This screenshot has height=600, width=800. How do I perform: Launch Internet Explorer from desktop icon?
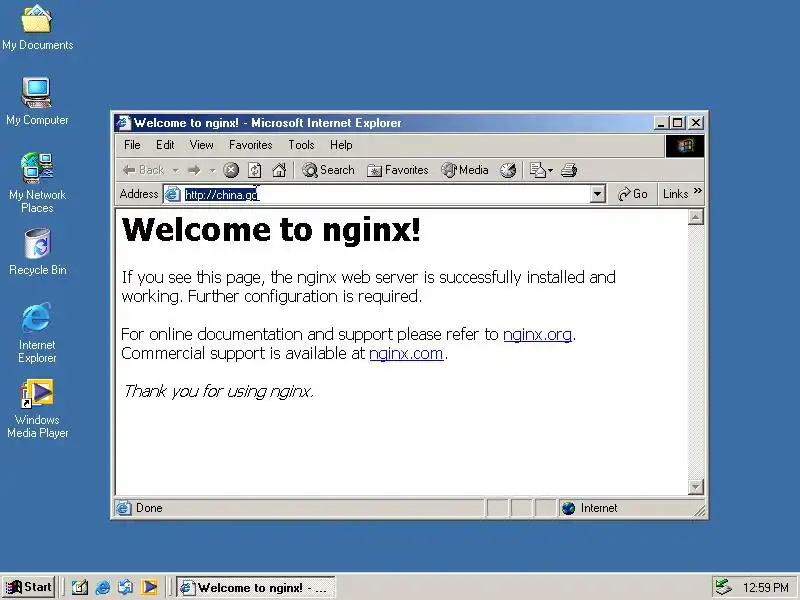[x=37, y=333]
